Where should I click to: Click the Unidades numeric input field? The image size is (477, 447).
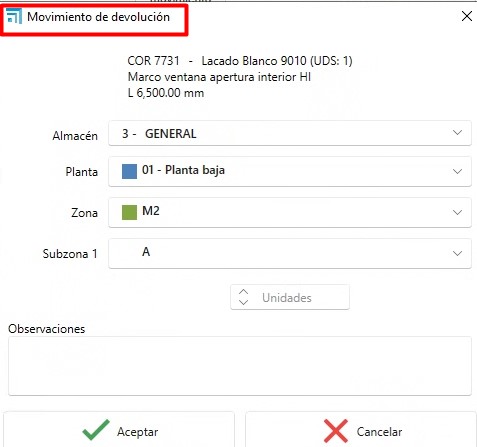(x=290, y=297)
